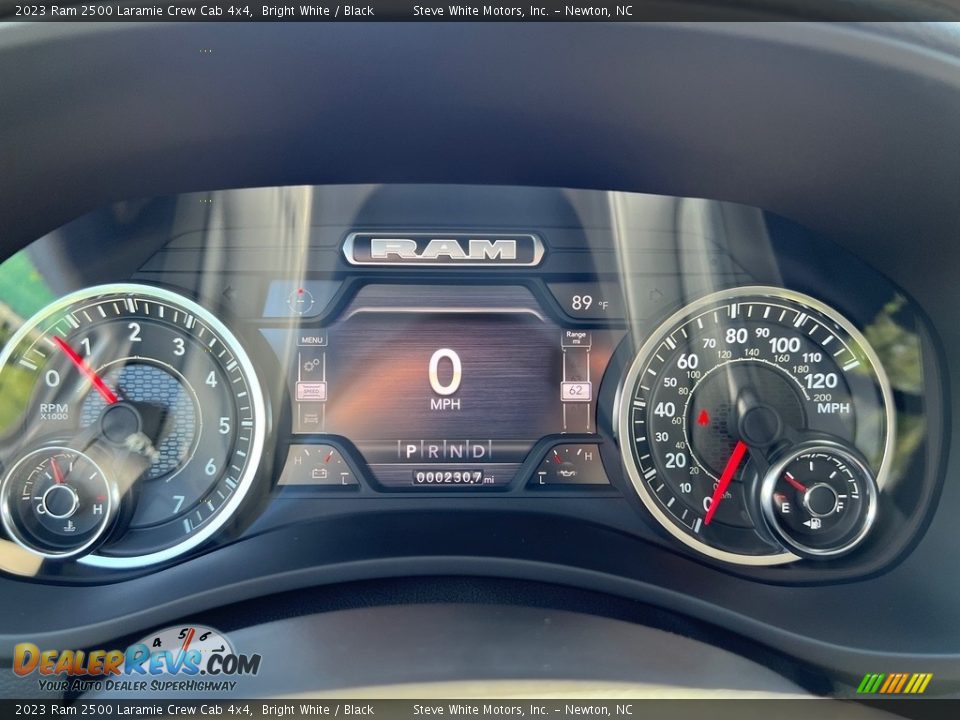Click the 7 mark on the tachometer
This screenshot has width=960, height=720.
pyautogui.click(x=178, y=504)
